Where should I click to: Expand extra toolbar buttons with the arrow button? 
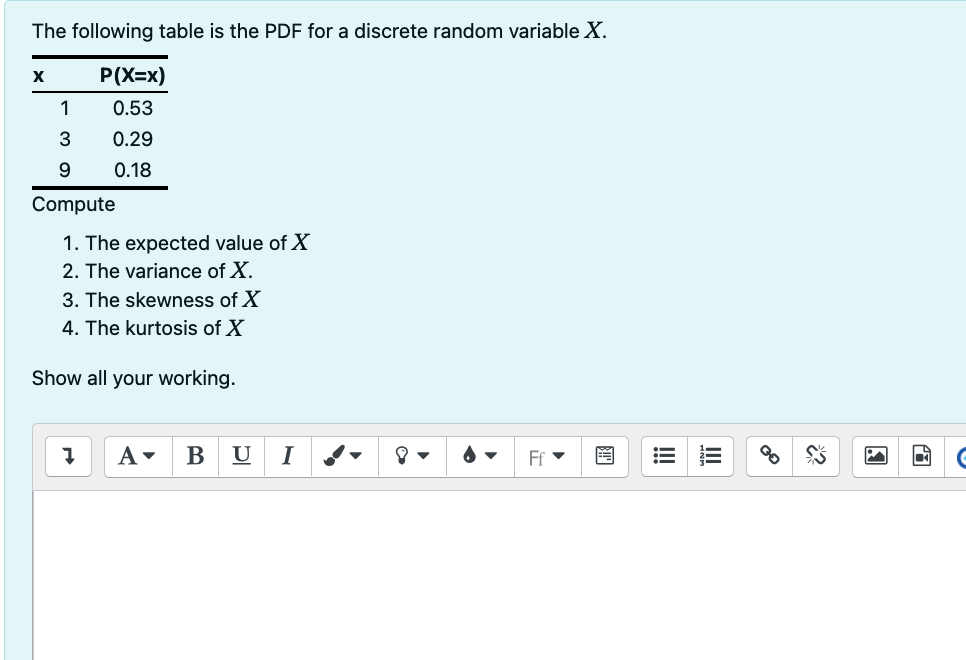68,456
